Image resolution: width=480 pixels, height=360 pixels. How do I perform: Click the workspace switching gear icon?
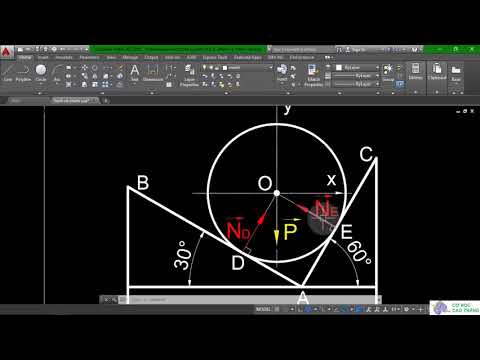coord(406,309)
